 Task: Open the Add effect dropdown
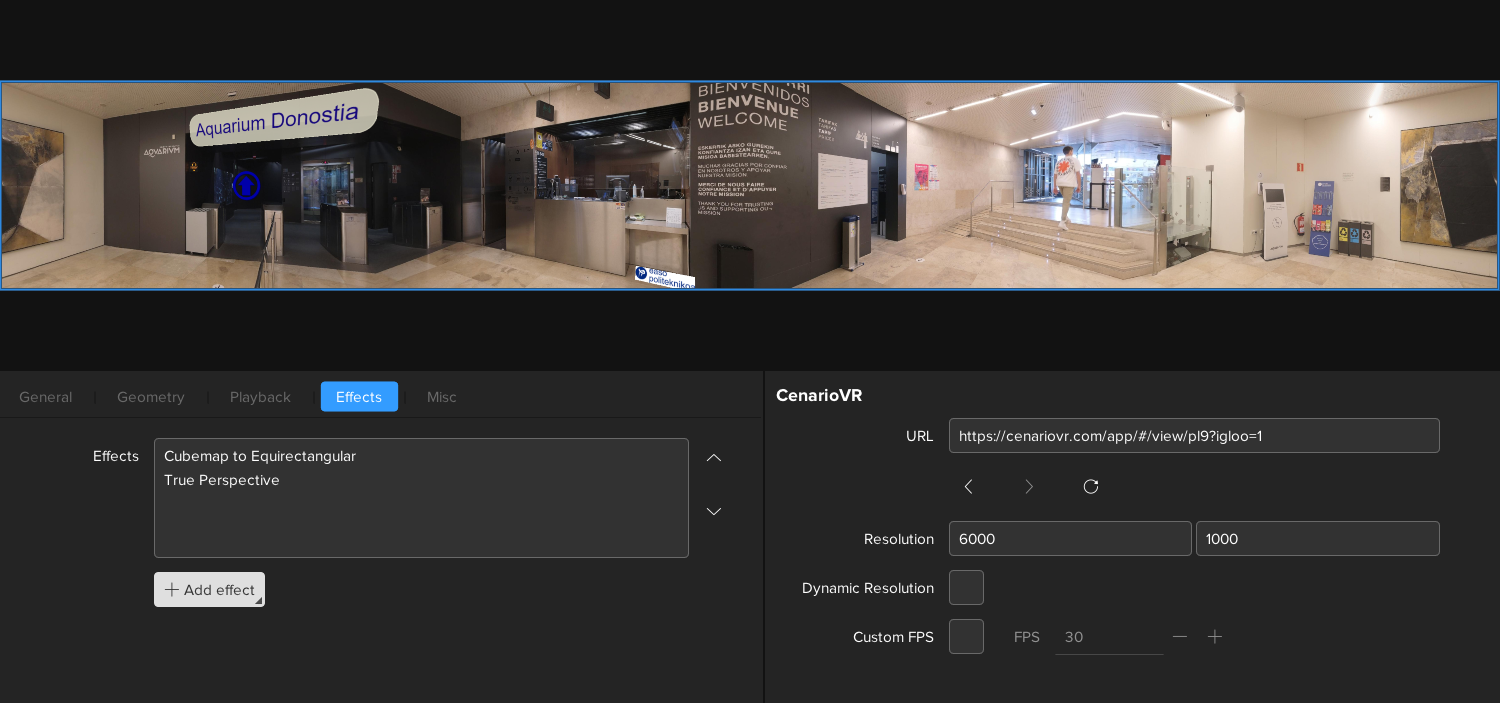209,590
